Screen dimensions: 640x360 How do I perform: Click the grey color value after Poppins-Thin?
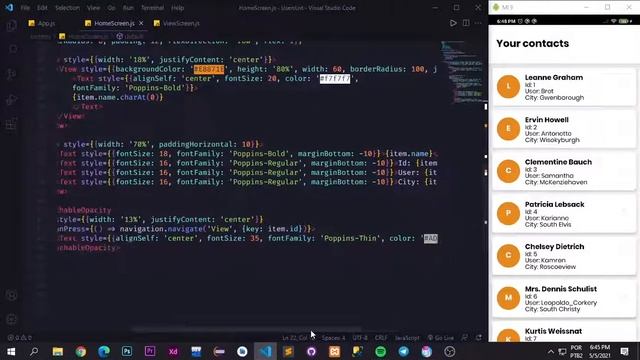tap(431, 238)
